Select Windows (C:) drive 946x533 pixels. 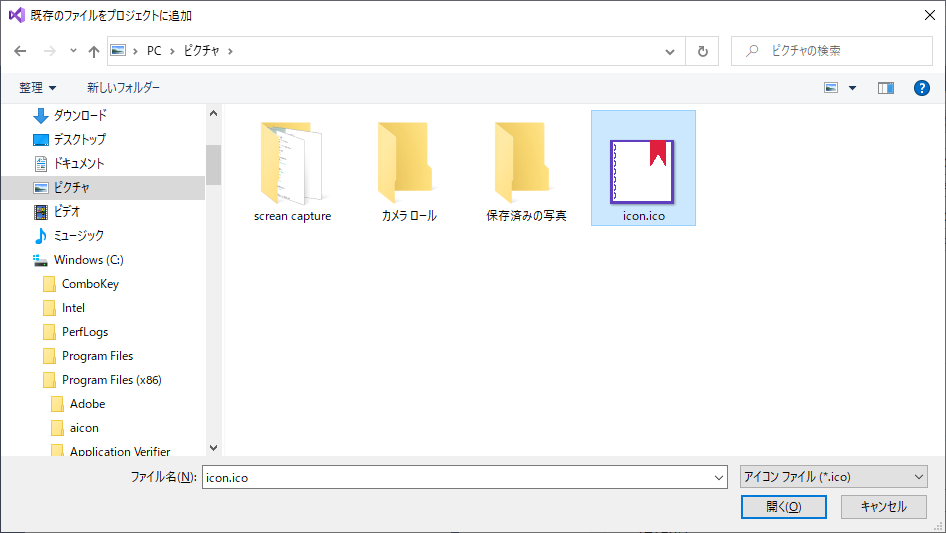coord(89,260)
